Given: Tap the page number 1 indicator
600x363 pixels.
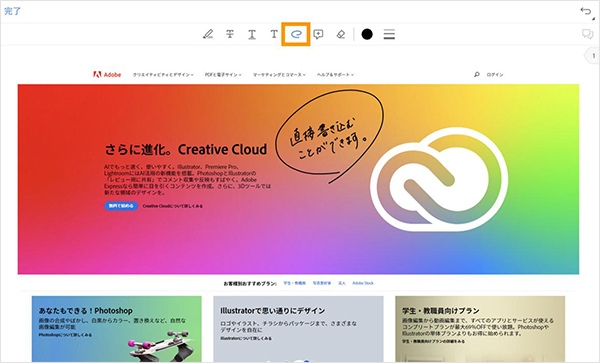Looking at the screenshot, I should pos(592,56).
